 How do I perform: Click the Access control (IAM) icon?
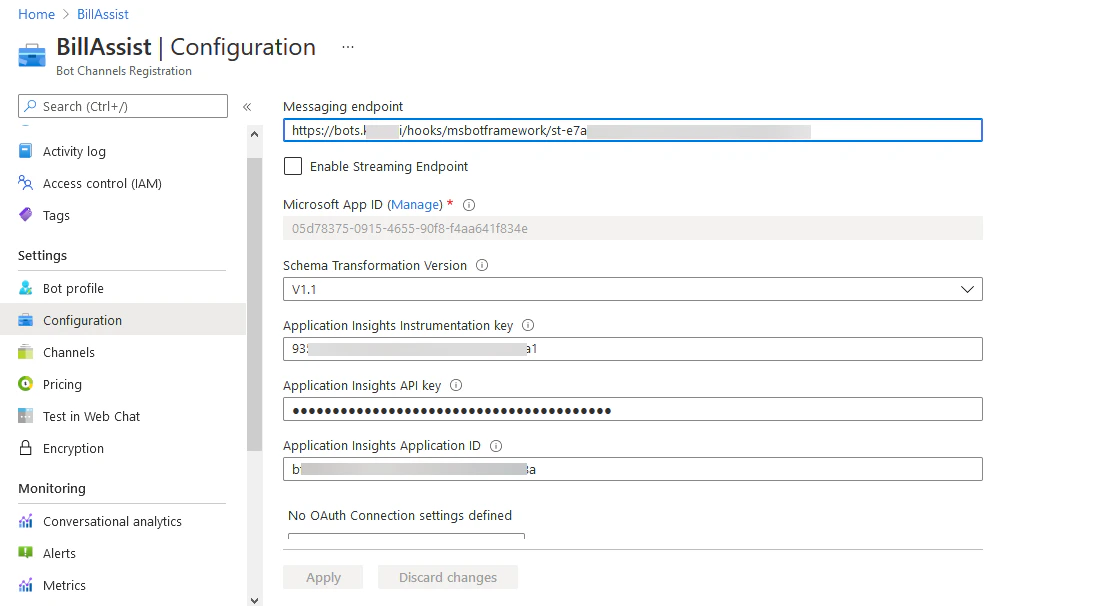[25, 183]
